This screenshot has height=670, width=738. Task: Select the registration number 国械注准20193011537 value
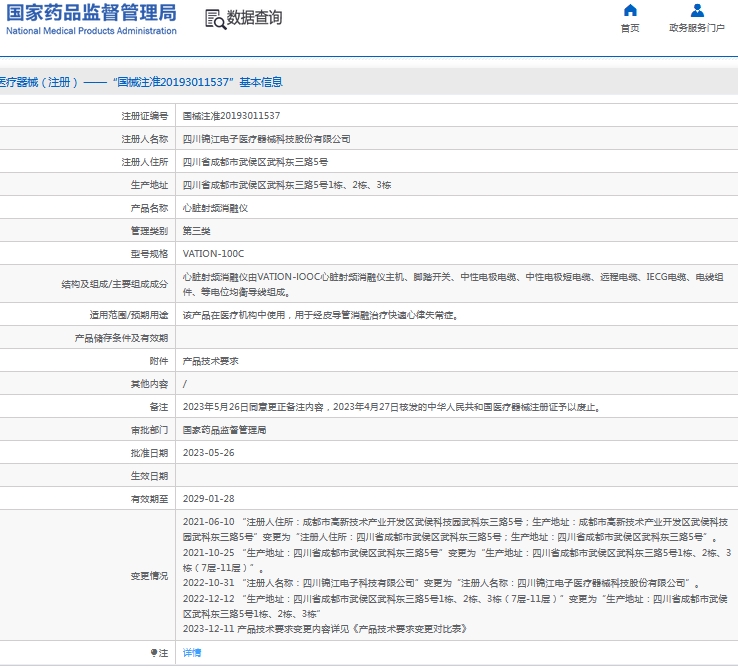(231, 116)
